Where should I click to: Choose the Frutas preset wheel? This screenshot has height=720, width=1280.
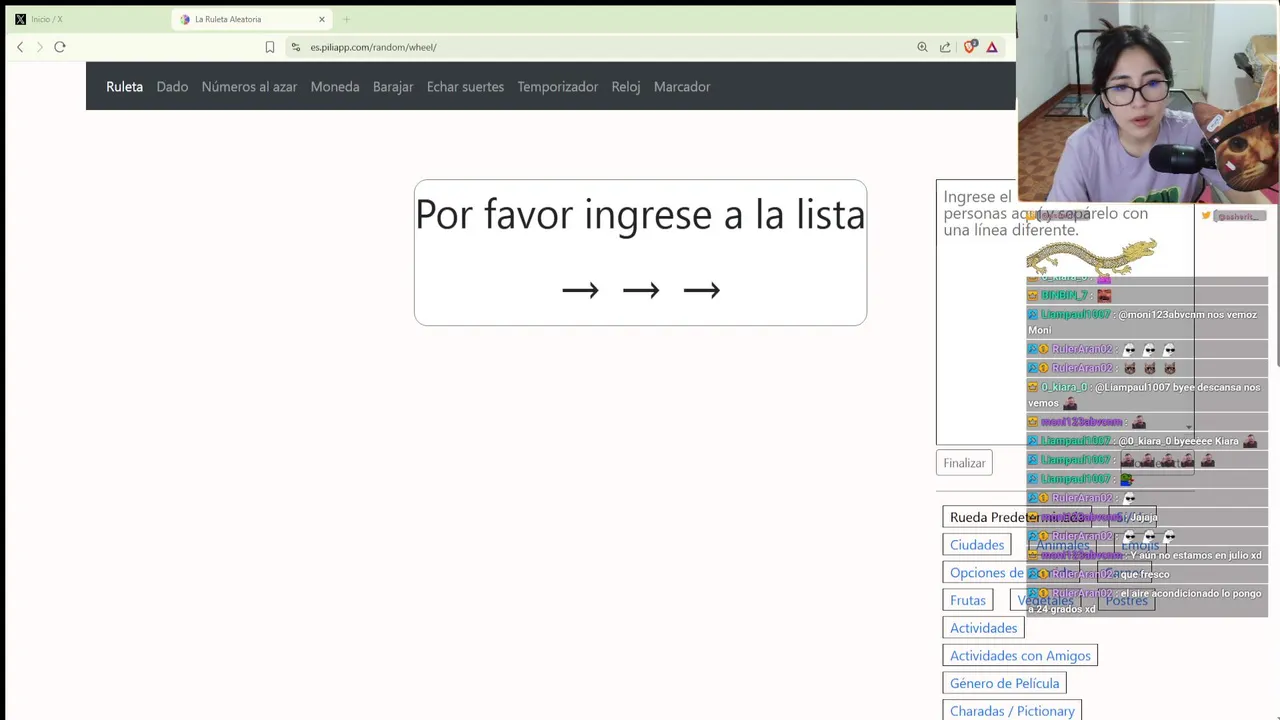(x=968, y=600)
